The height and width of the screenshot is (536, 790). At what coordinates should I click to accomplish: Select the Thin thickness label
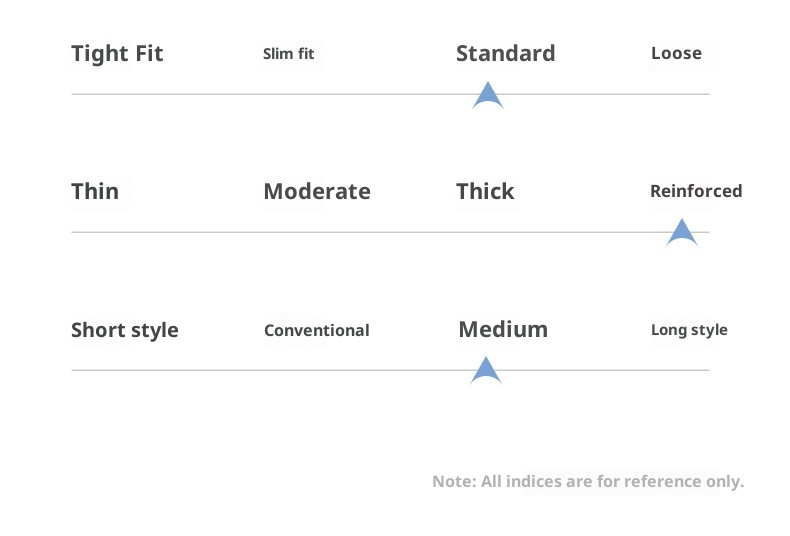[95, 192]
